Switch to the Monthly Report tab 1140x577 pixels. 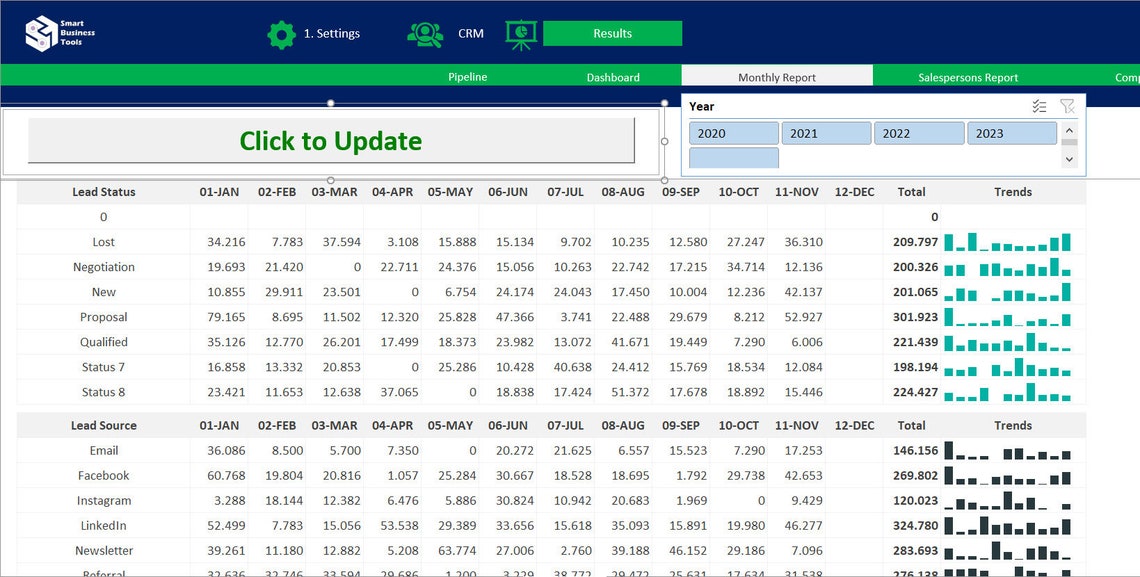pyautogui.click(x=776, y=77)
